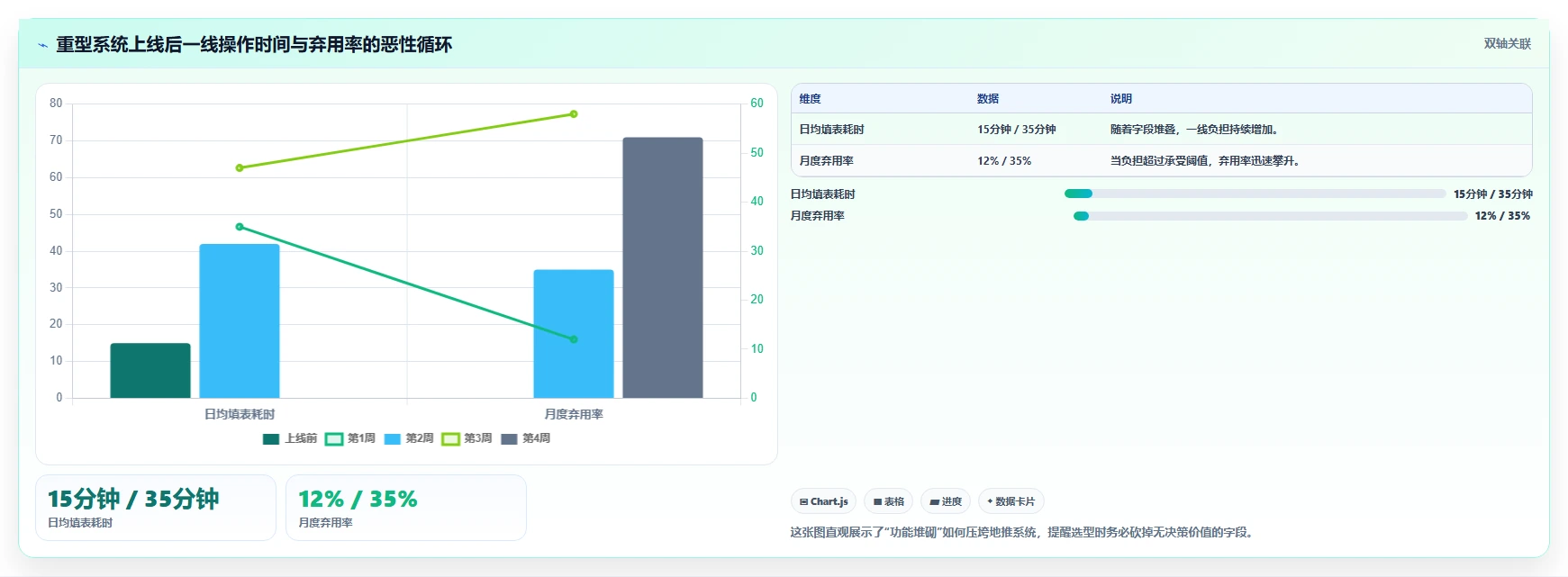The height and width of the screenshot is (577, 1568).
Task: Click the title 重型系统上线后一线操作时间与弃用率的恶性循环
Action: click(254, 44)
